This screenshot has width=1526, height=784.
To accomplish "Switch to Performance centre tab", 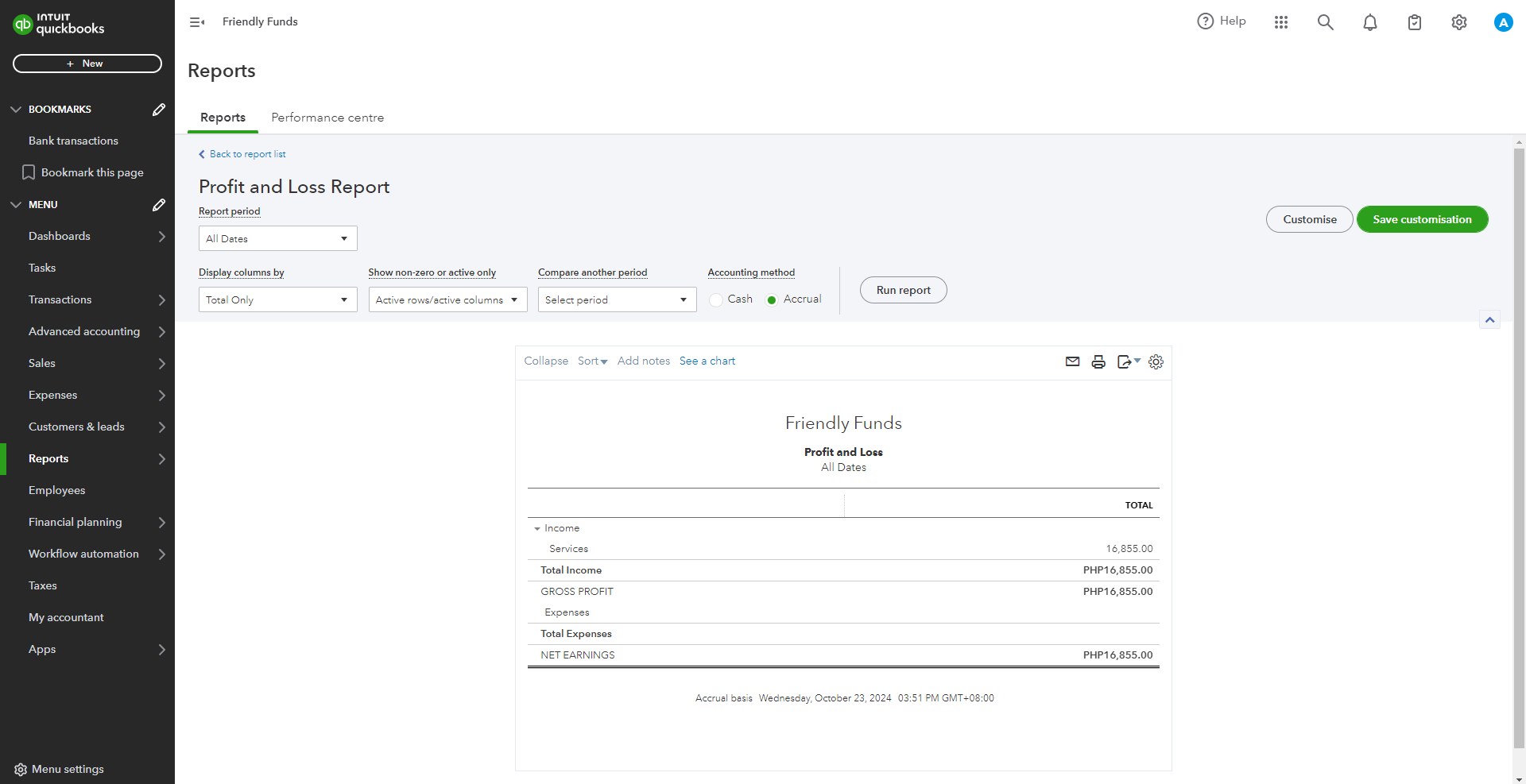I will tap(327, 118).
